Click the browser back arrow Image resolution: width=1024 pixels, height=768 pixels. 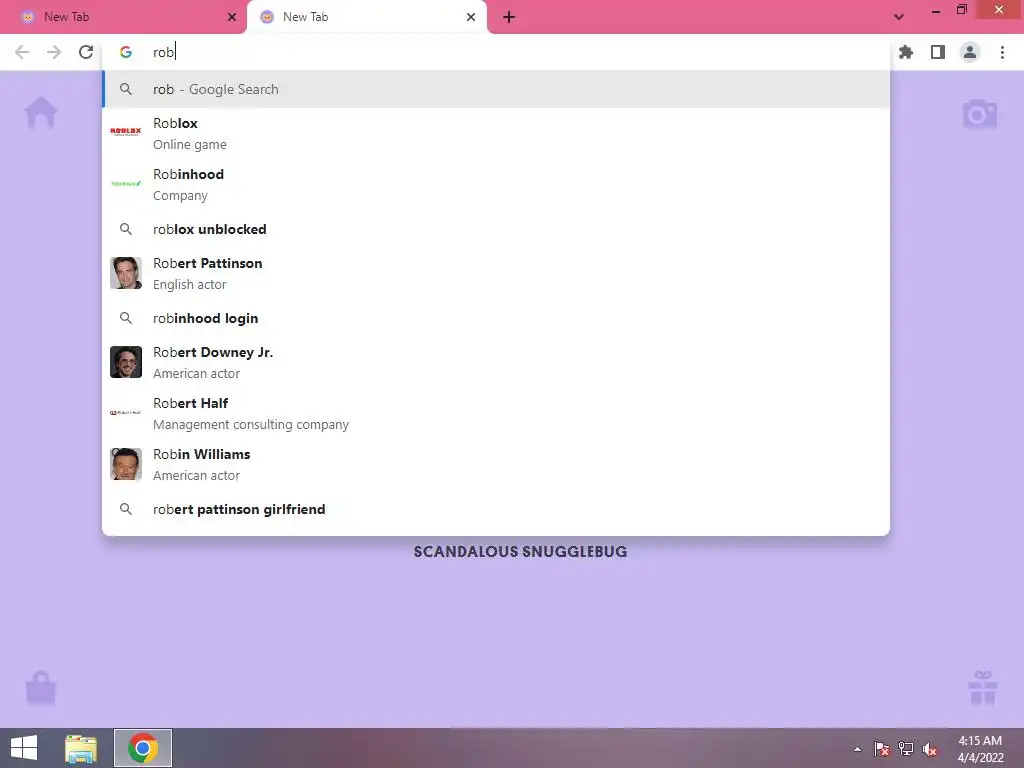point(22,52)
